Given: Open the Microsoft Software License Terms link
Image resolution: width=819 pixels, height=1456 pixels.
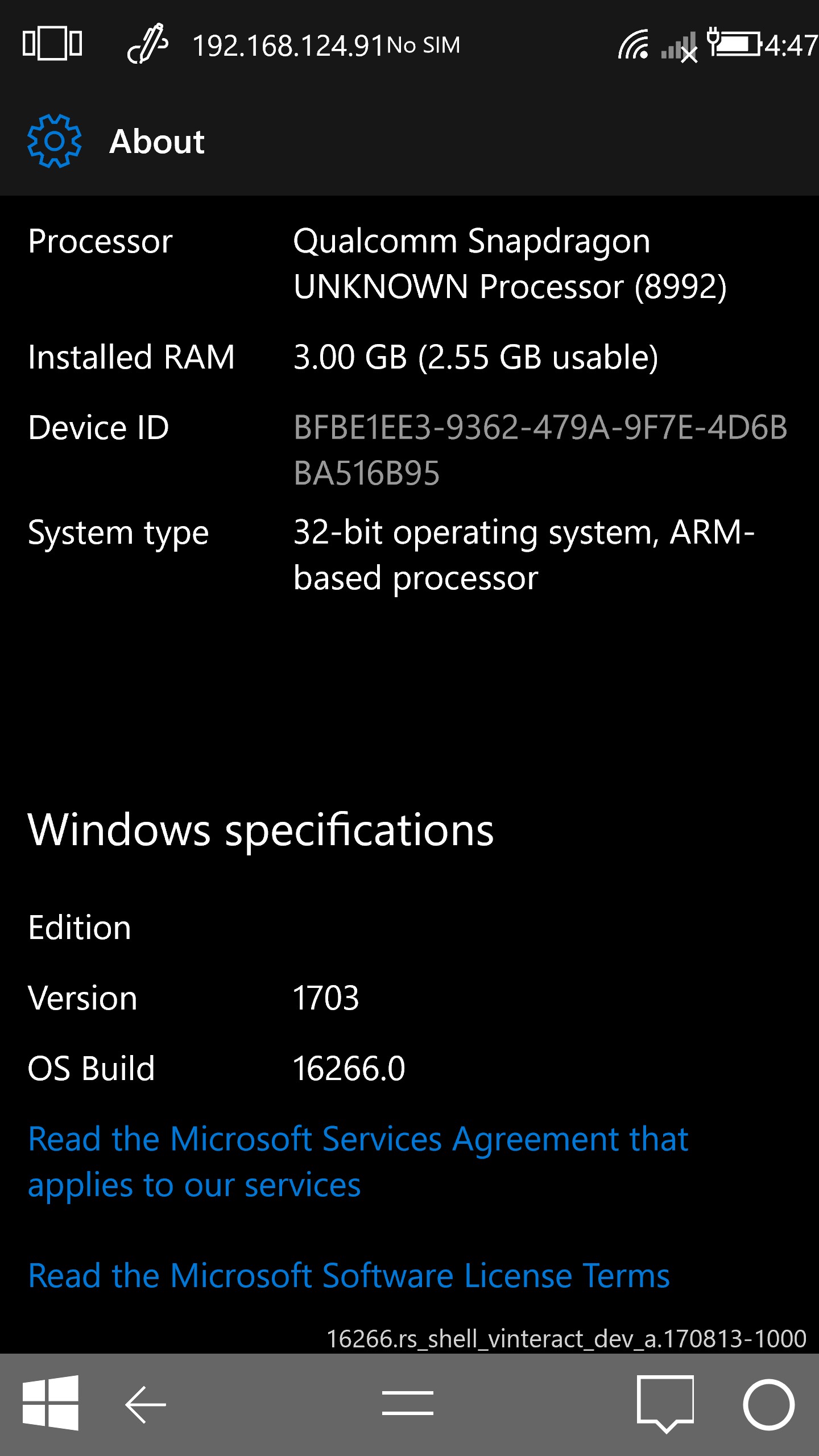Looking at the screenshot, I should 349,1276.
